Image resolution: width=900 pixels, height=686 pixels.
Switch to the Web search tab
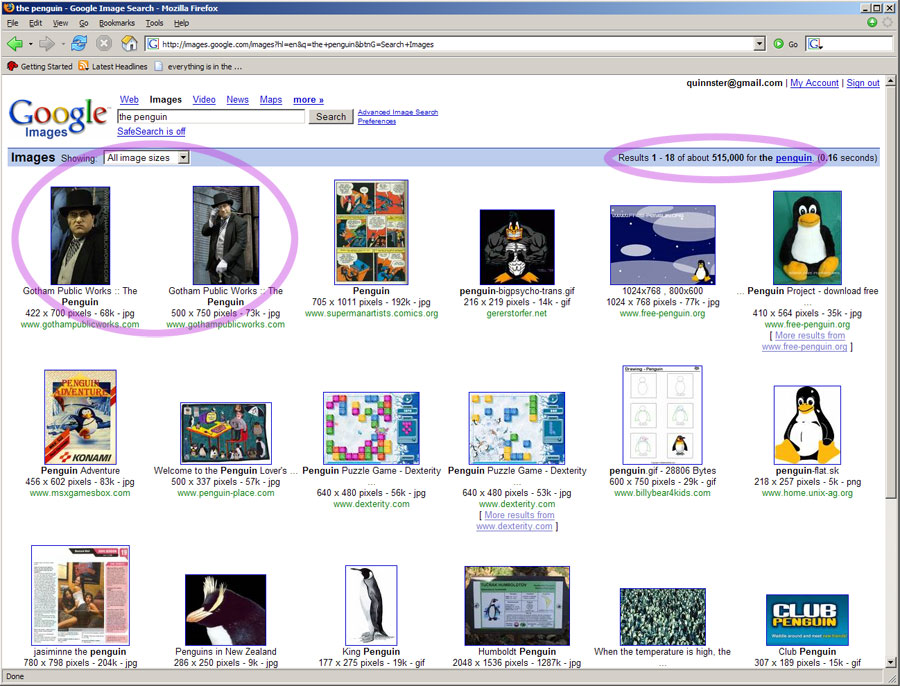pyautogui.click(x=129, y=99)
